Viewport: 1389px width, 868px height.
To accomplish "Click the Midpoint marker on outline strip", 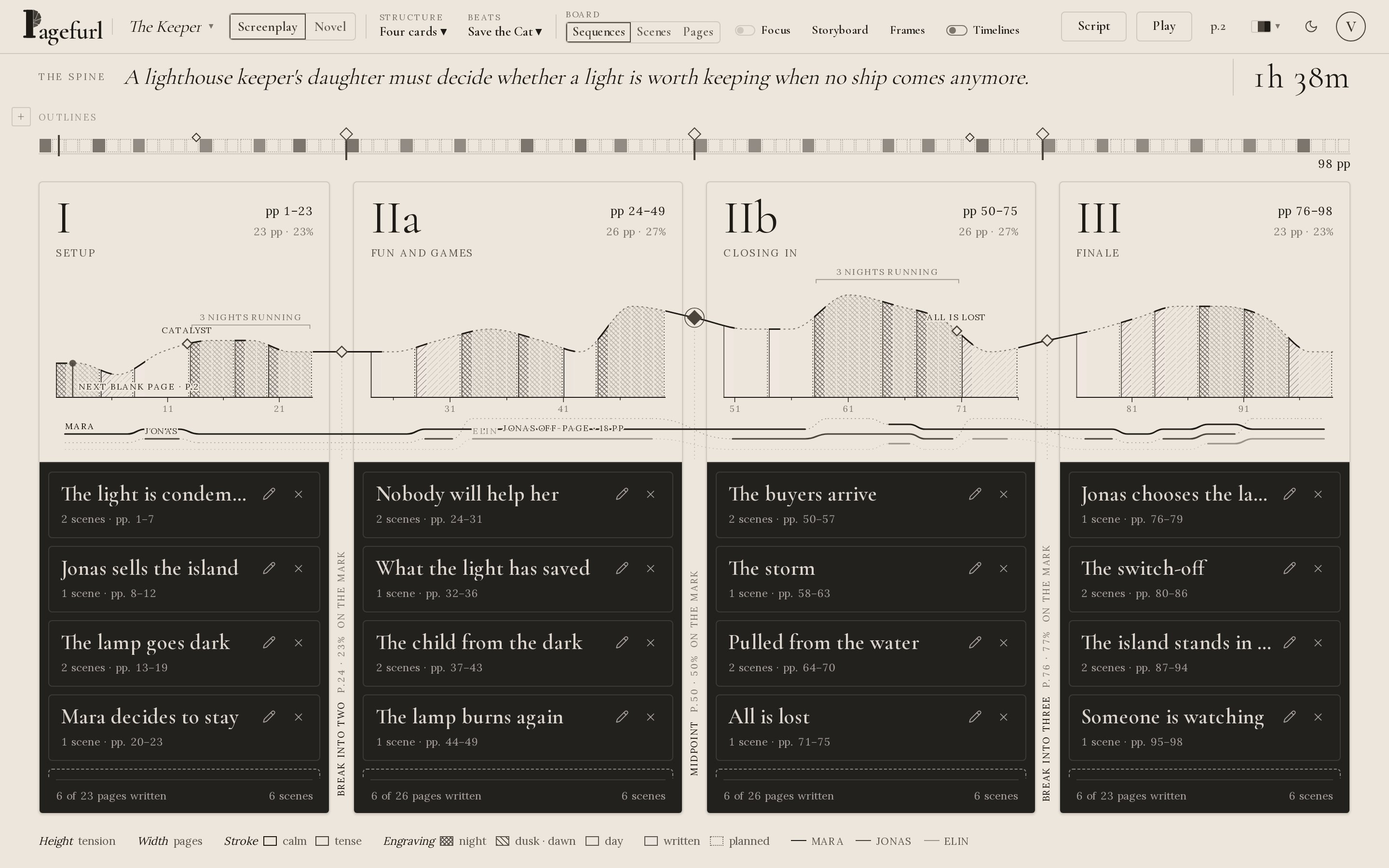I will [694, 135].
